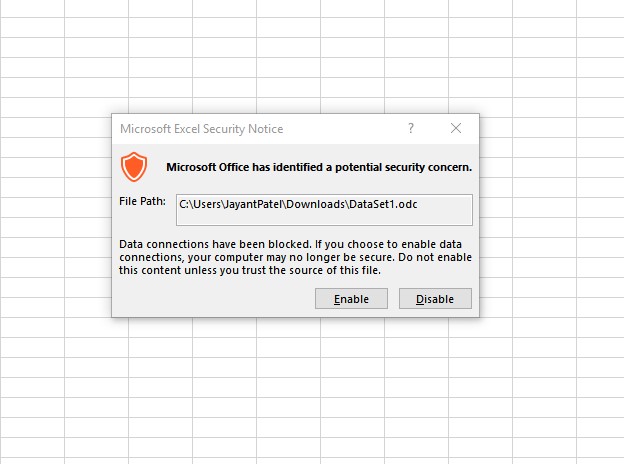Click the File Path: label

coord(142,201)
